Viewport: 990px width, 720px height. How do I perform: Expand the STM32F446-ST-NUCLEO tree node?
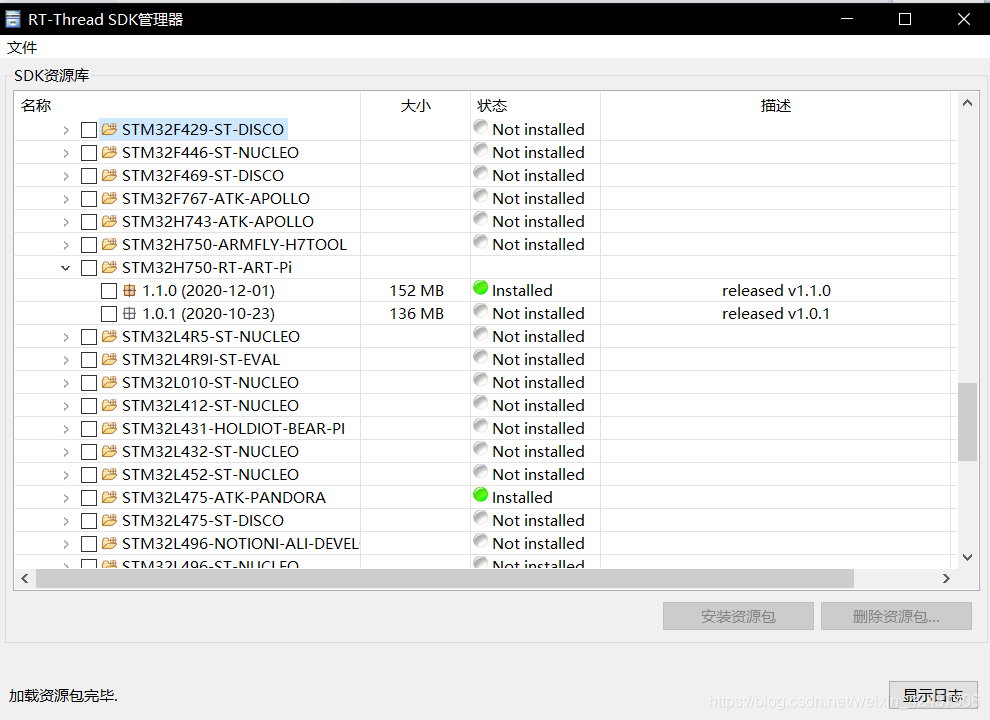pyautogui.click(x=66, y=153)
